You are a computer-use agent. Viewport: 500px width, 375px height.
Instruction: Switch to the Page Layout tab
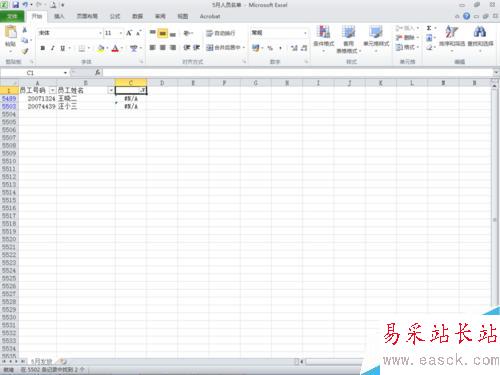(x=87, y=16)
